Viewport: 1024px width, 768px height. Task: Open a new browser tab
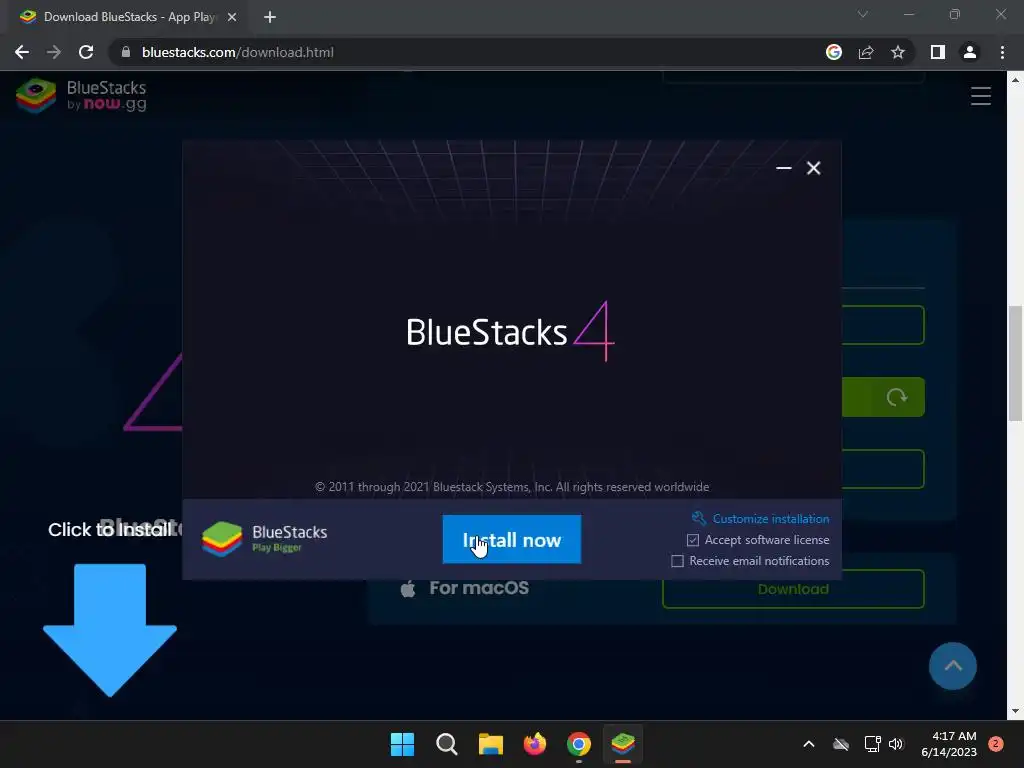click(270, 17)
